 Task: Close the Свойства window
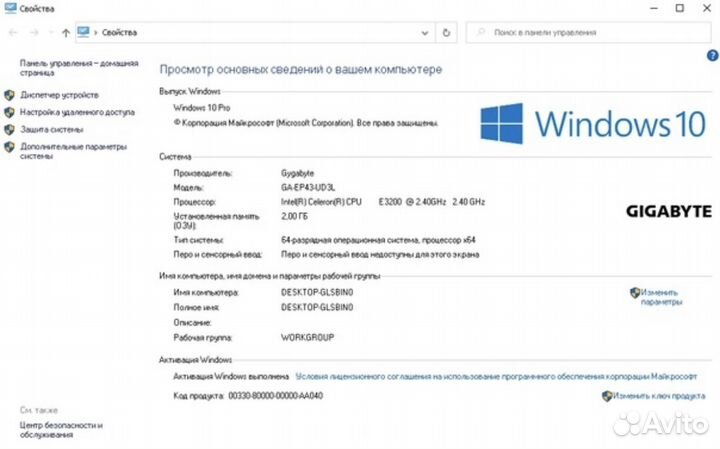(707, 8)
